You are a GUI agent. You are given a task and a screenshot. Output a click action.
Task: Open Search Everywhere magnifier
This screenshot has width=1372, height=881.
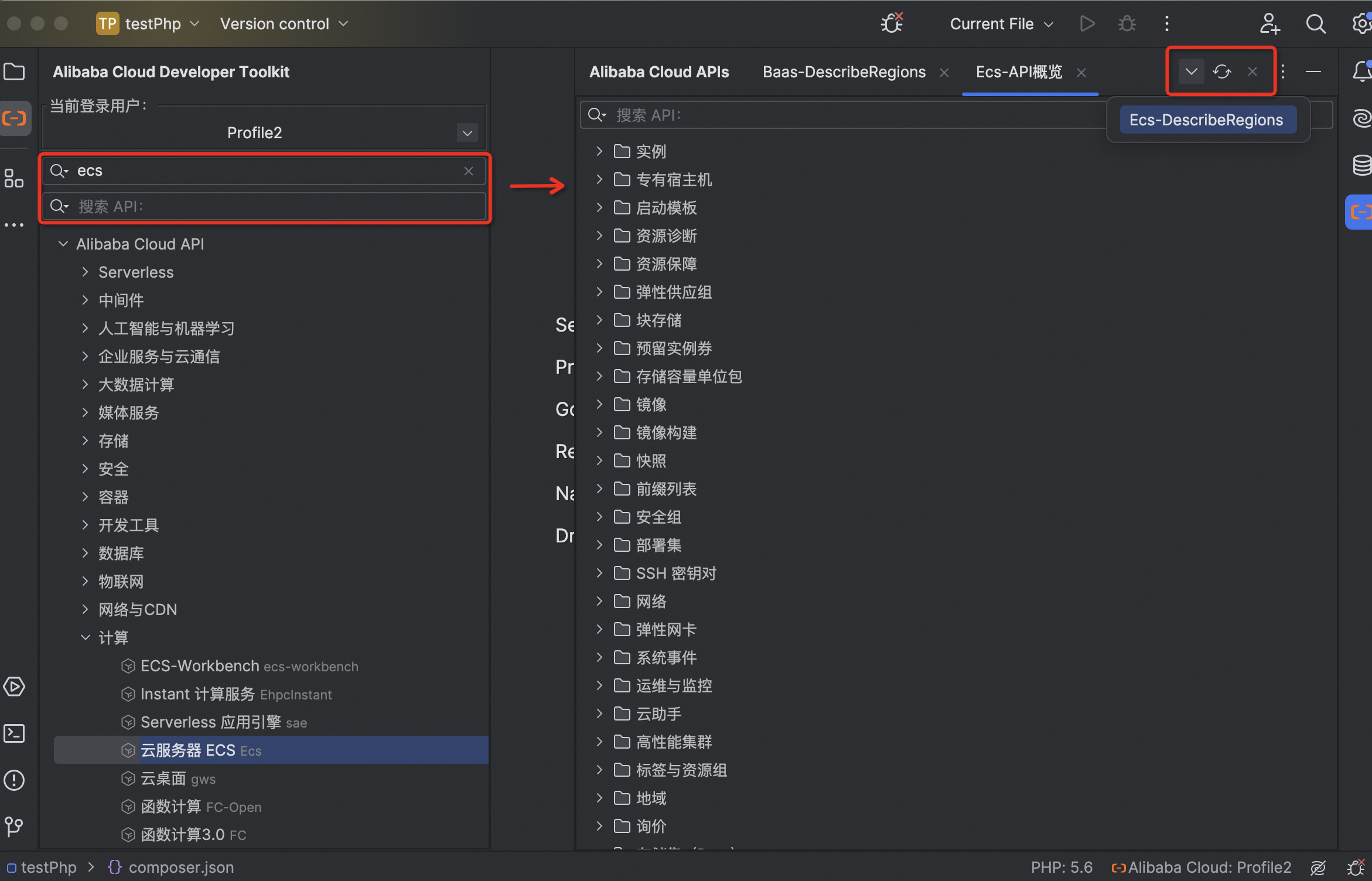coord(1316,23)
